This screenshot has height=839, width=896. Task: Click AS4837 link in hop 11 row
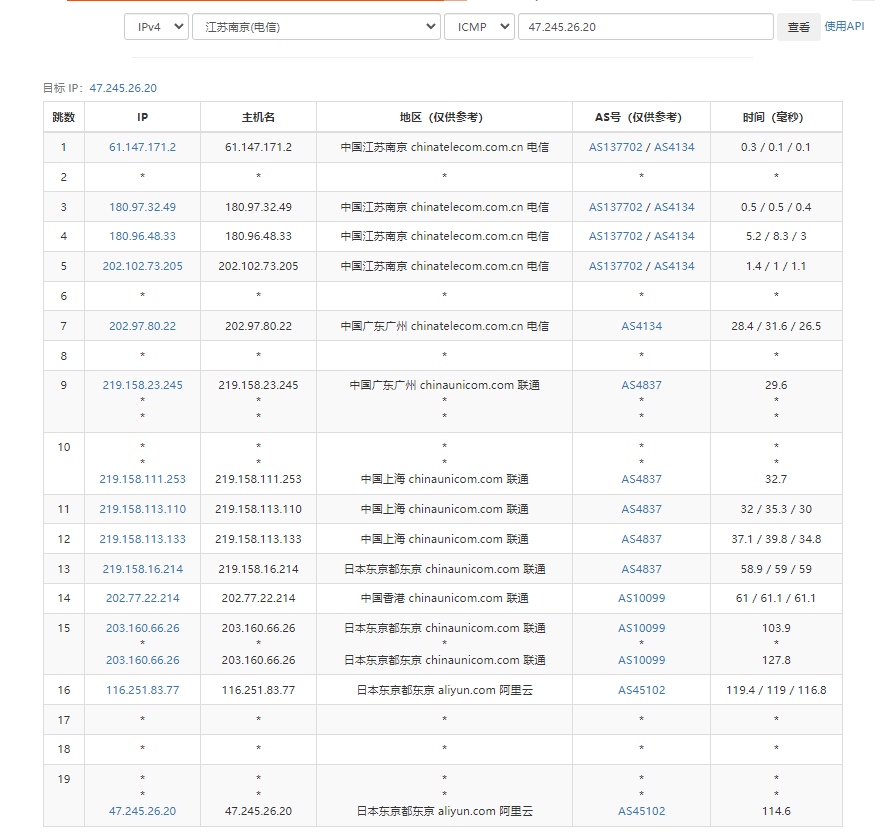(642, 509)
